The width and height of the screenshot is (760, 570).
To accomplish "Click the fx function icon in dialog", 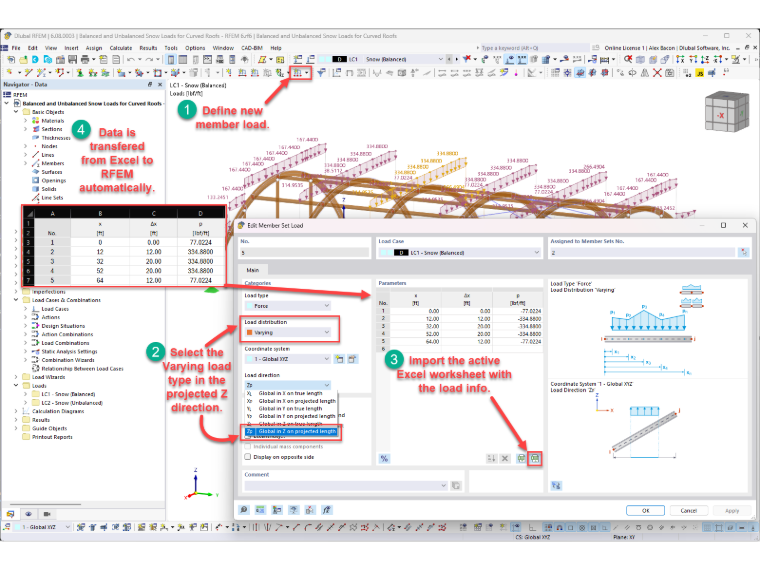I will (x=327, y=510).
